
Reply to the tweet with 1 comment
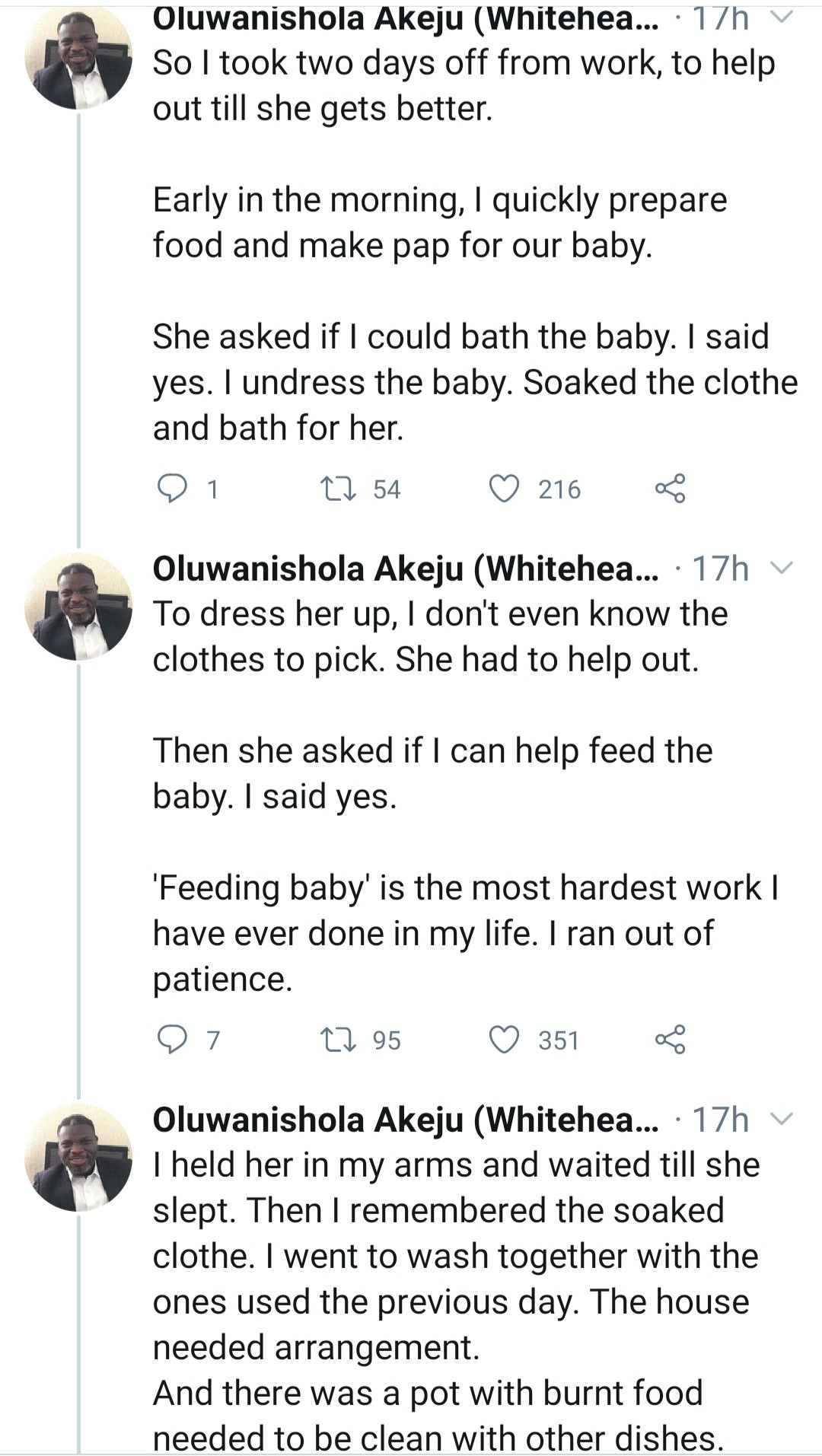[172, 489]
